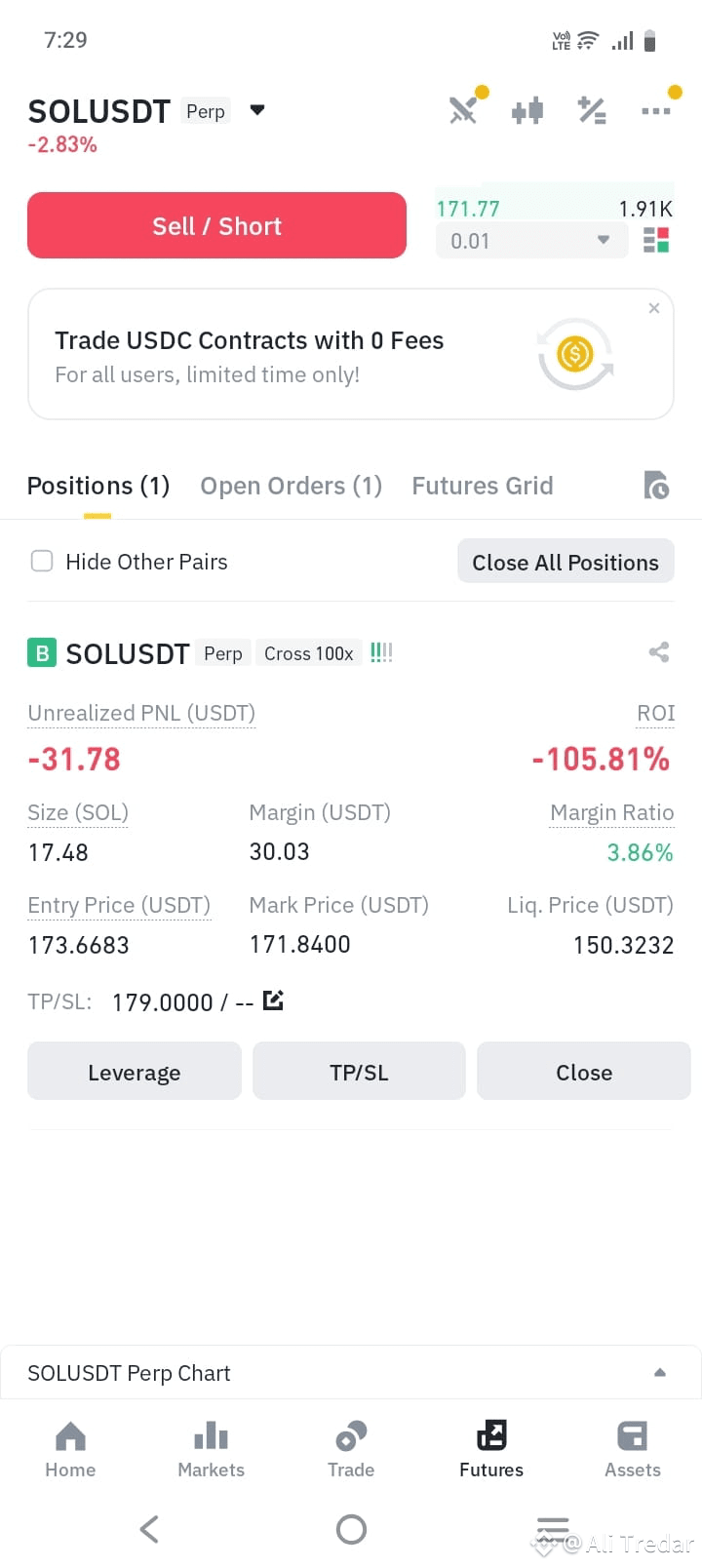Expand the SOLUSDT Perp Chart panel

(351, 1373)
